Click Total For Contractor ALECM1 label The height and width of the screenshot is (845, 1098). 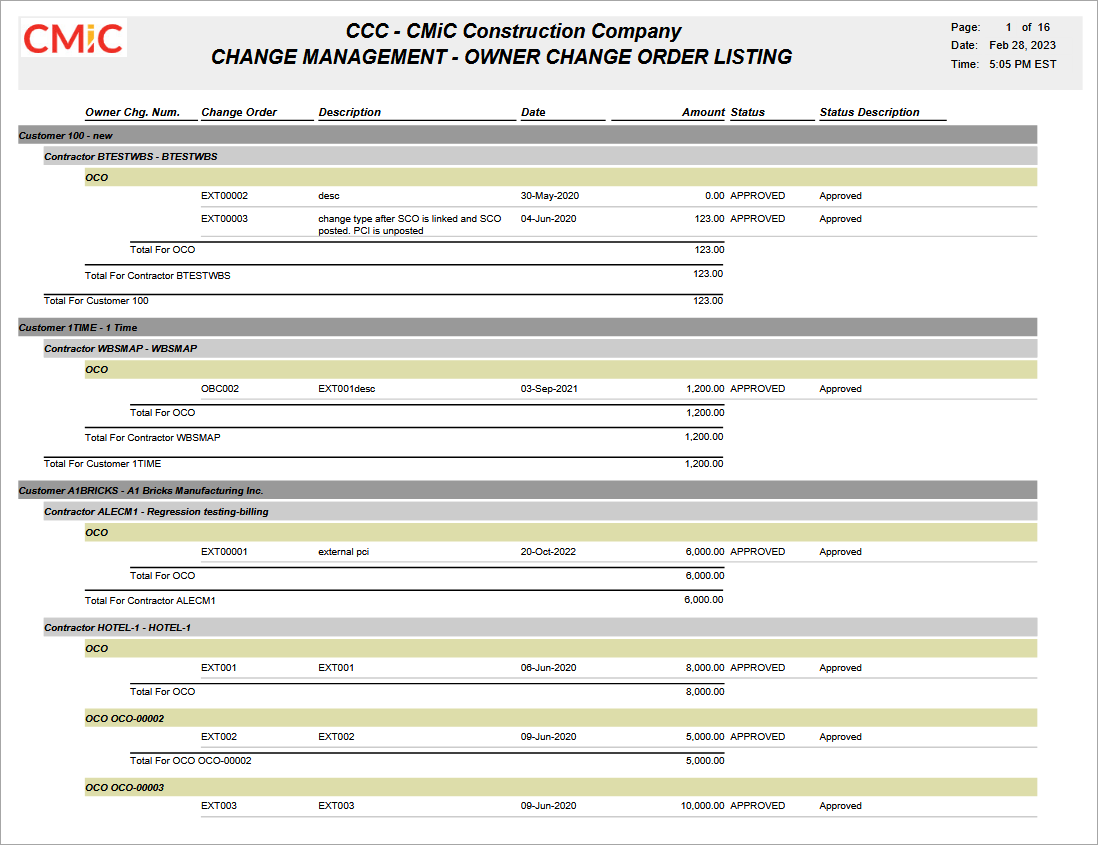pos(150,601)
